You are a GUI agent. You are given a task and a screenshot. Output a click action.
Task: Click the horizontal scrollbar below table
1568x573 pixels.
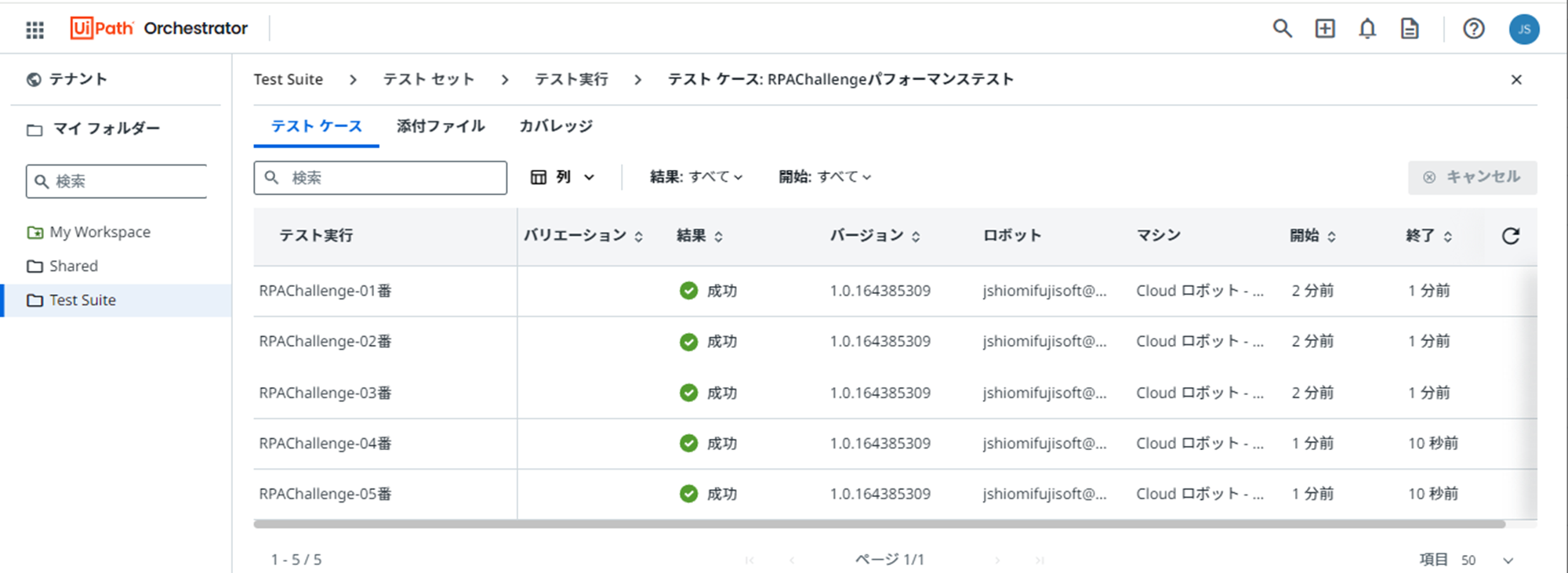878,524
